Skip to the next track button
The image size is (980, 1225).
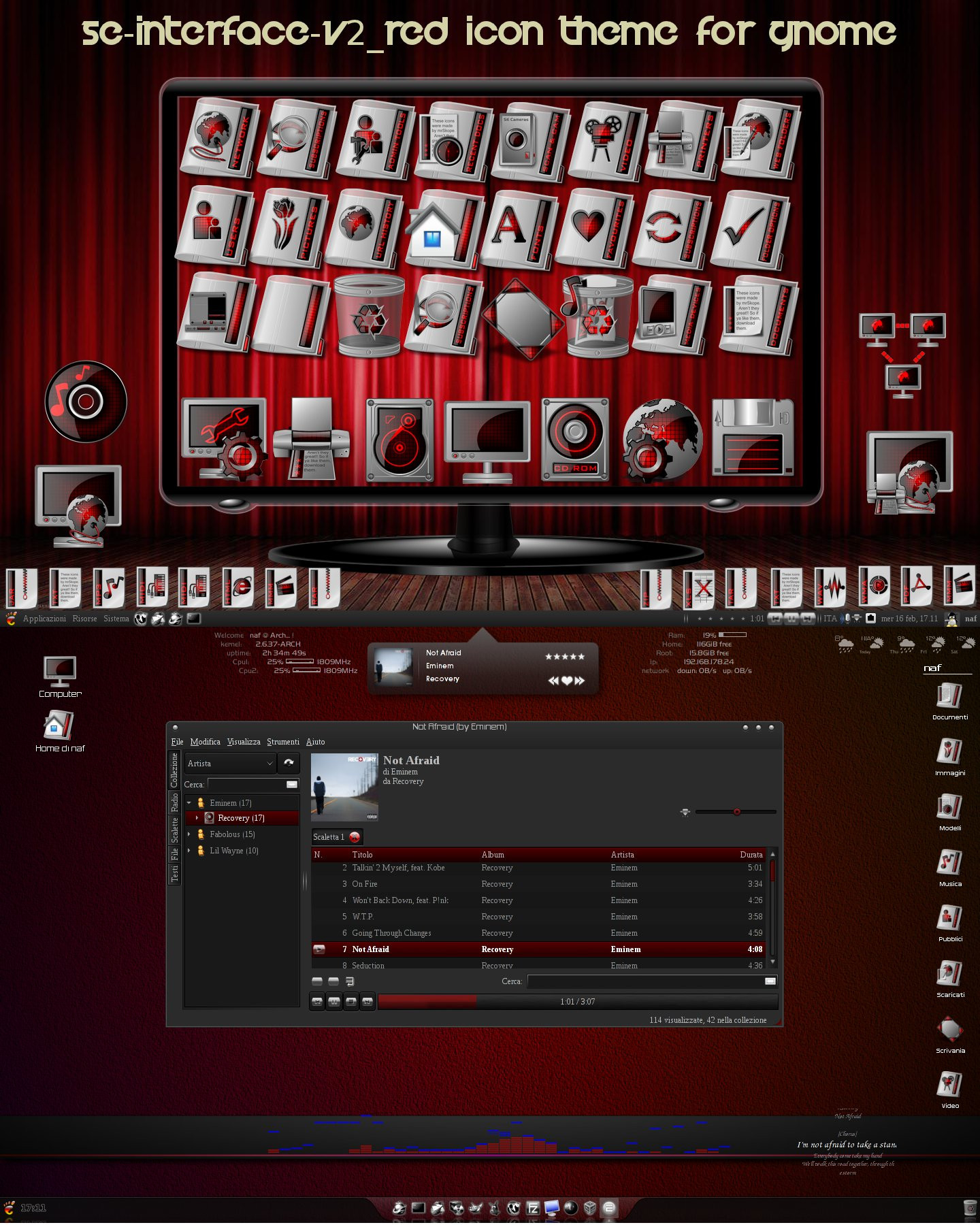(x=367, y=1002)
